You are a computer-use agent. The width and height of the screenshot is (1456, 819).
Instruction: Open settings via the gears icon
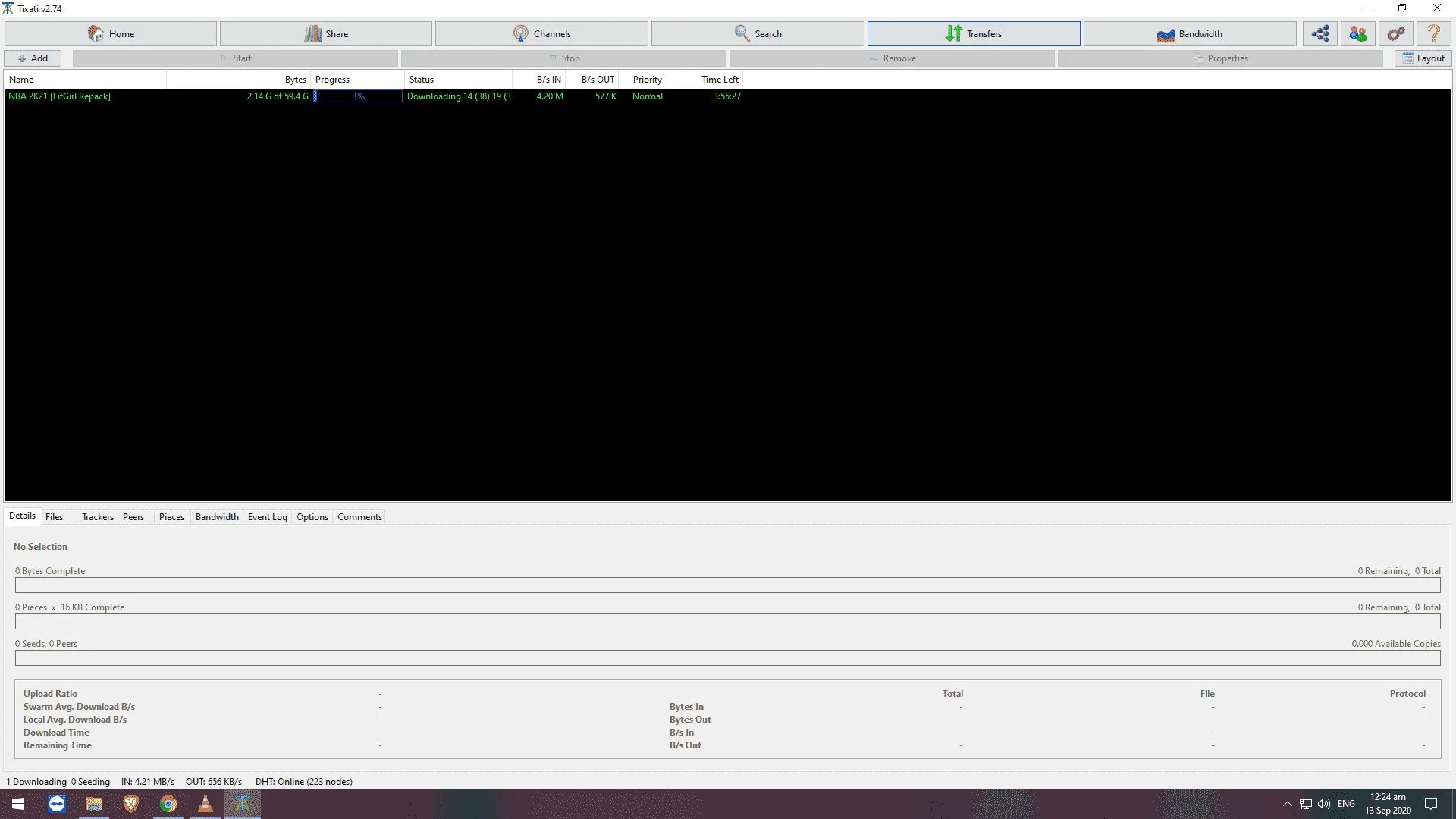point(1396,33)
